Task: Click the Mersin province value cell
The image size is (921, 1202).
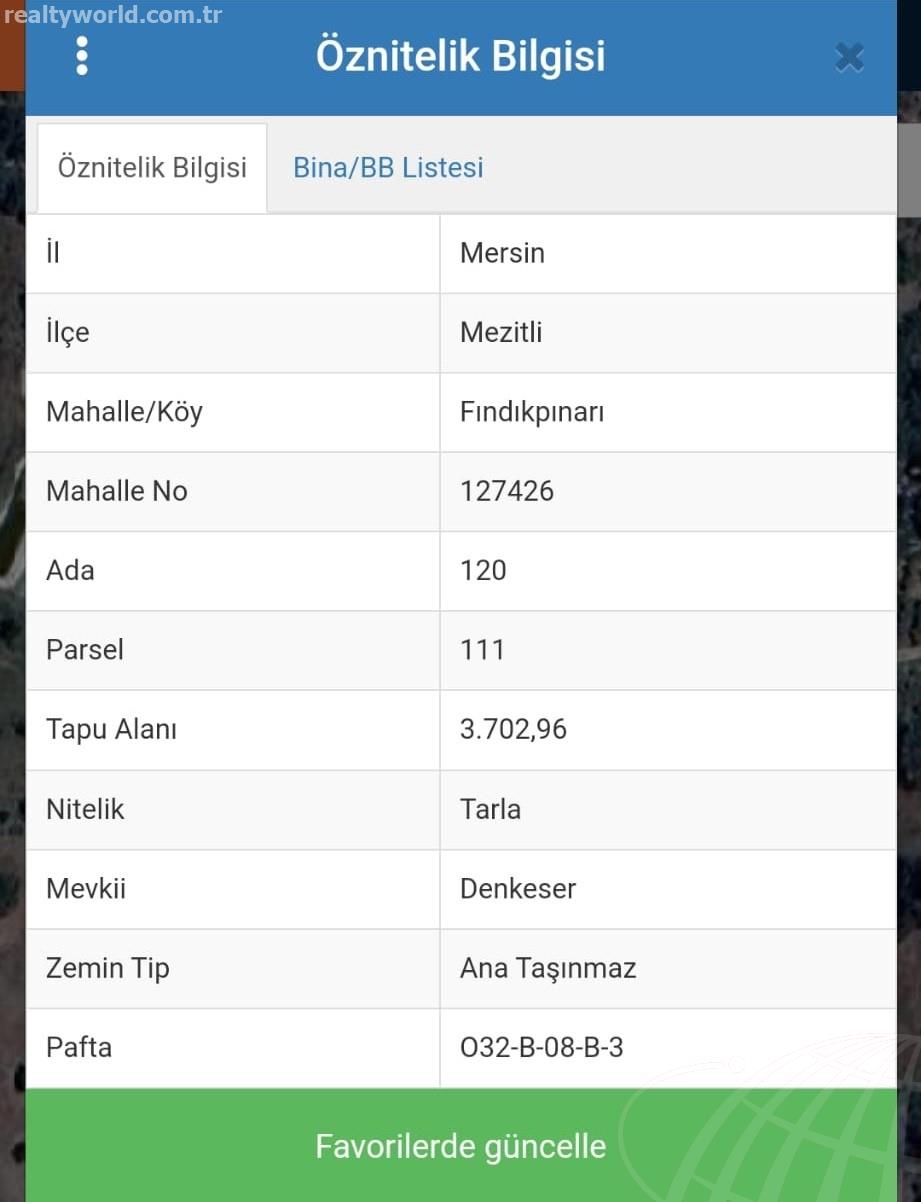Action: click(668, 253)
